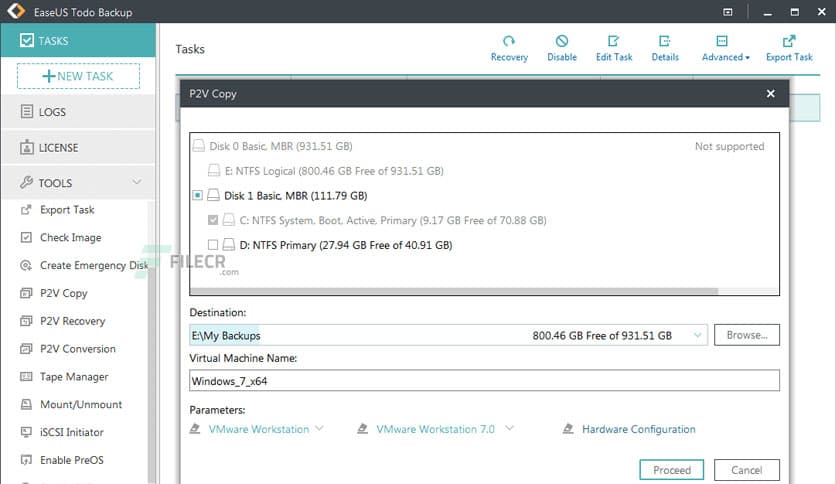Select the Disk 0 Basic MBR row
Image resolution: width=836 pixels, height=484 pixels.
point(484,146)
